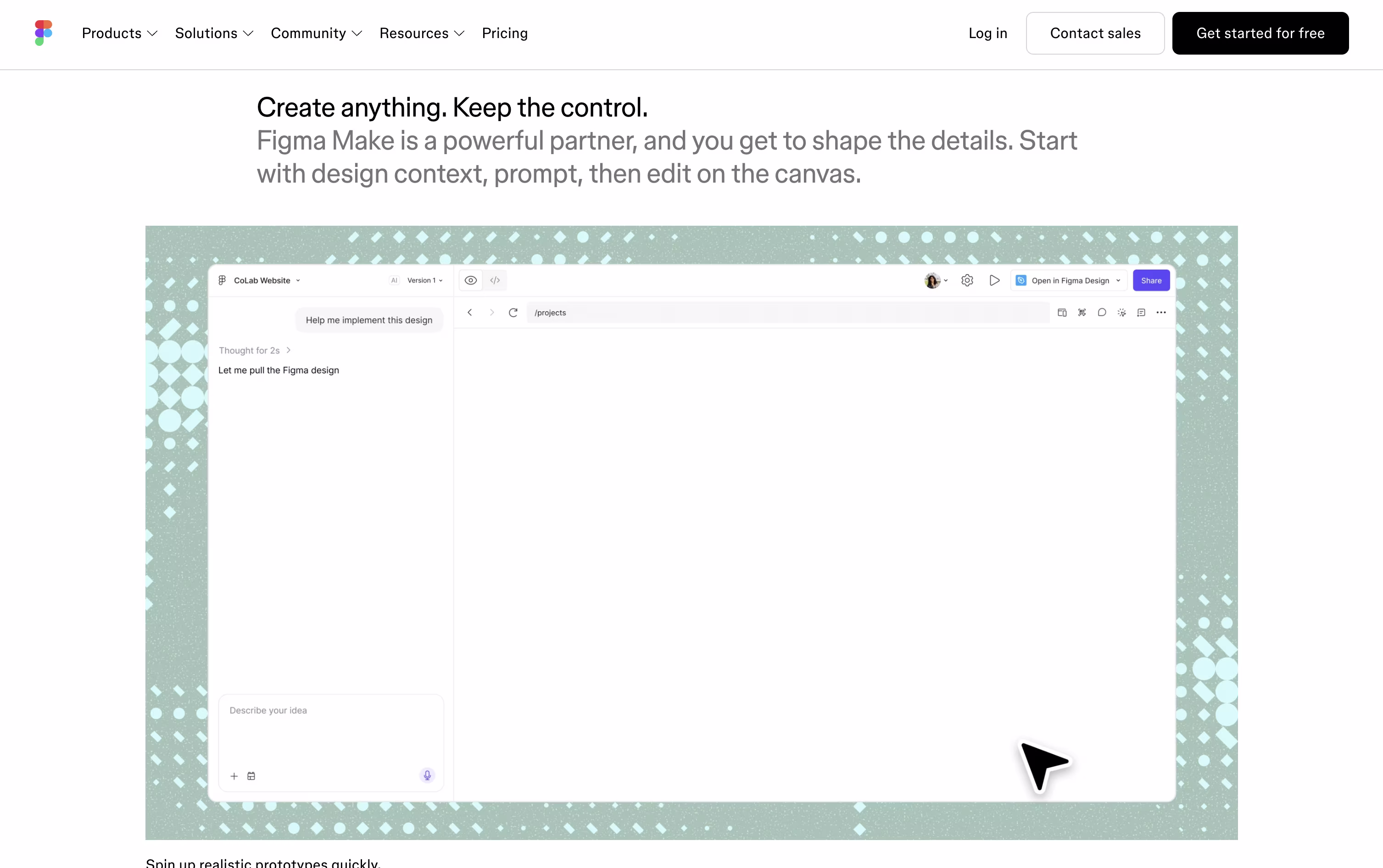Image resolution: width=1383 pixels, height=868 pixels.
Task: Click the purple Share button
Action: pos(1151,280)
